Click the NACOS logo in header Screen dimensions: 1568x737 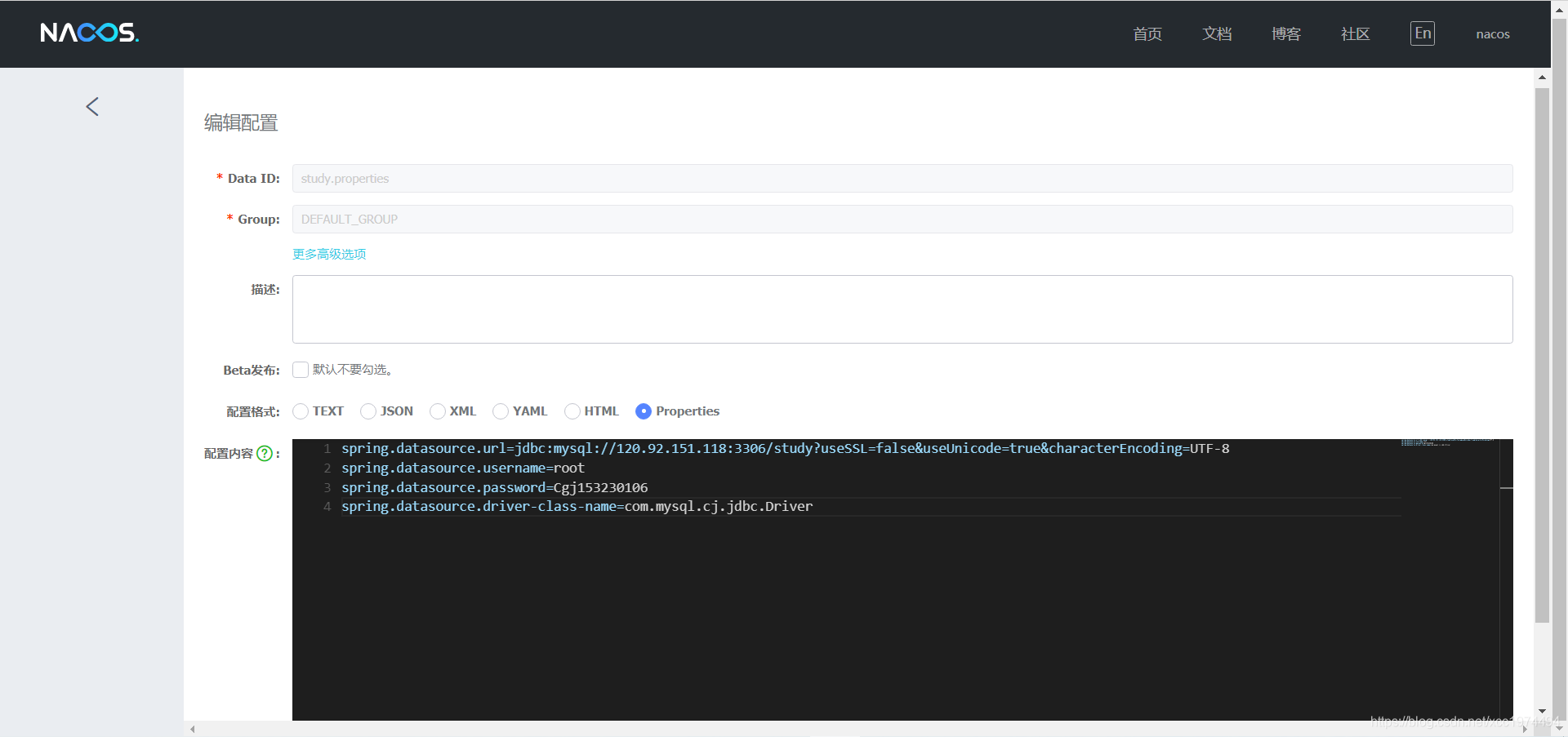point(90,33)
